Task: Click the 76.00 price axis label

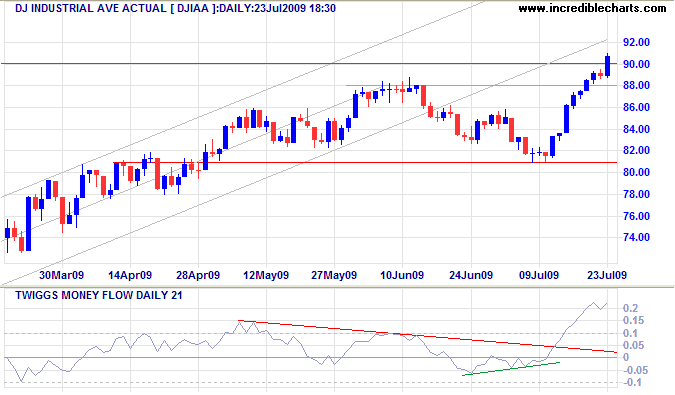Action: [636, 216]
